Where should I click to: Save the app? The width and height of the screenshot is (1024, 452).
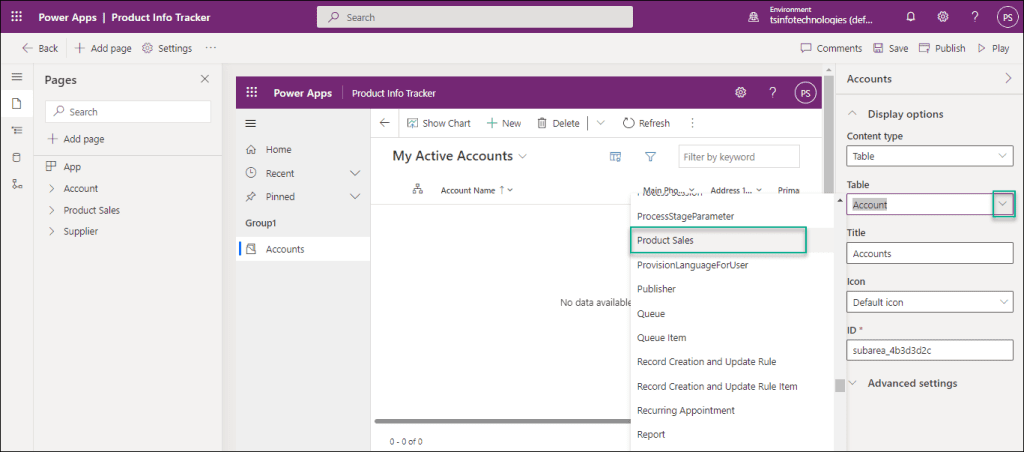[890, 48]
